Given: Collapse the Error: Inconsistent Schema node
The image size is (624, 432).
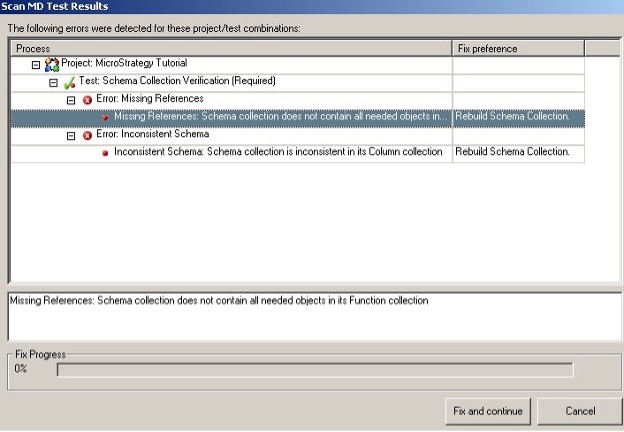Looking at the screenshot, I should (71, 135).
